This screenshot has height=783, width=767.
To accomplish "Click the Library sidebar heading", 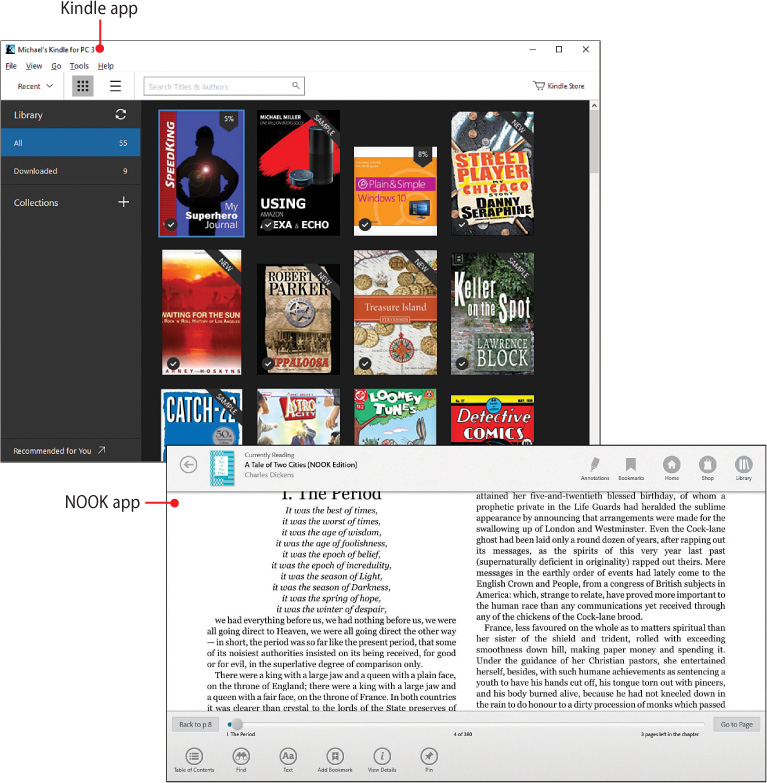I will coord(28,115).
